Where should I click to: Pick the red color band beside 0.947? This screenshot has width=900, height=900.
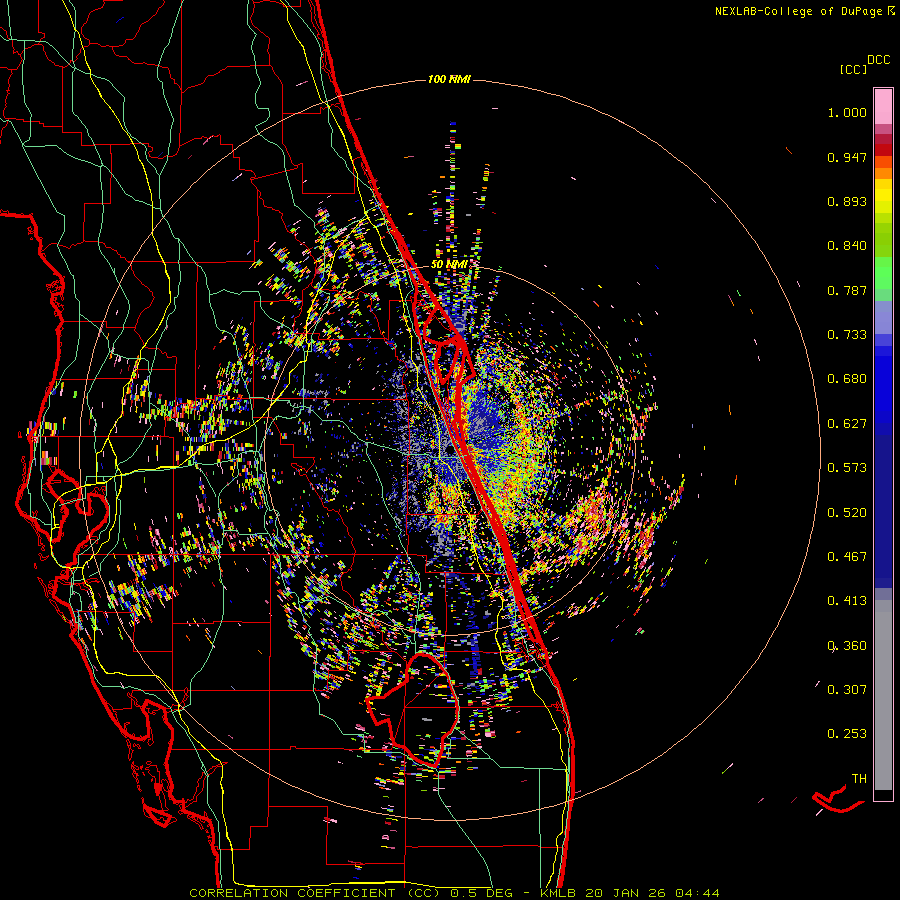[883, 150]
